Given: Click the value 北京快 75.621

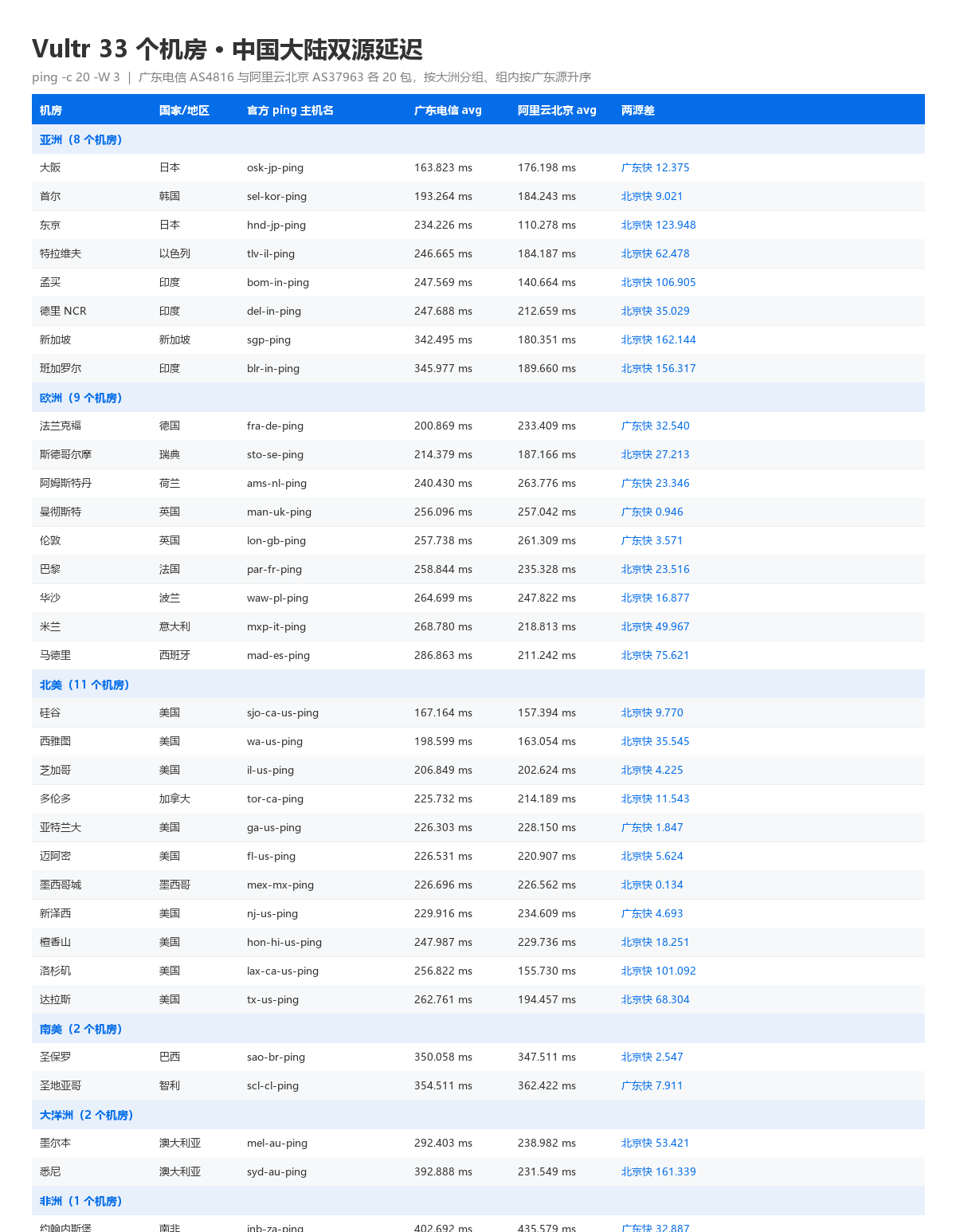Looking at the screenshot, I should [x=655, y=656].
